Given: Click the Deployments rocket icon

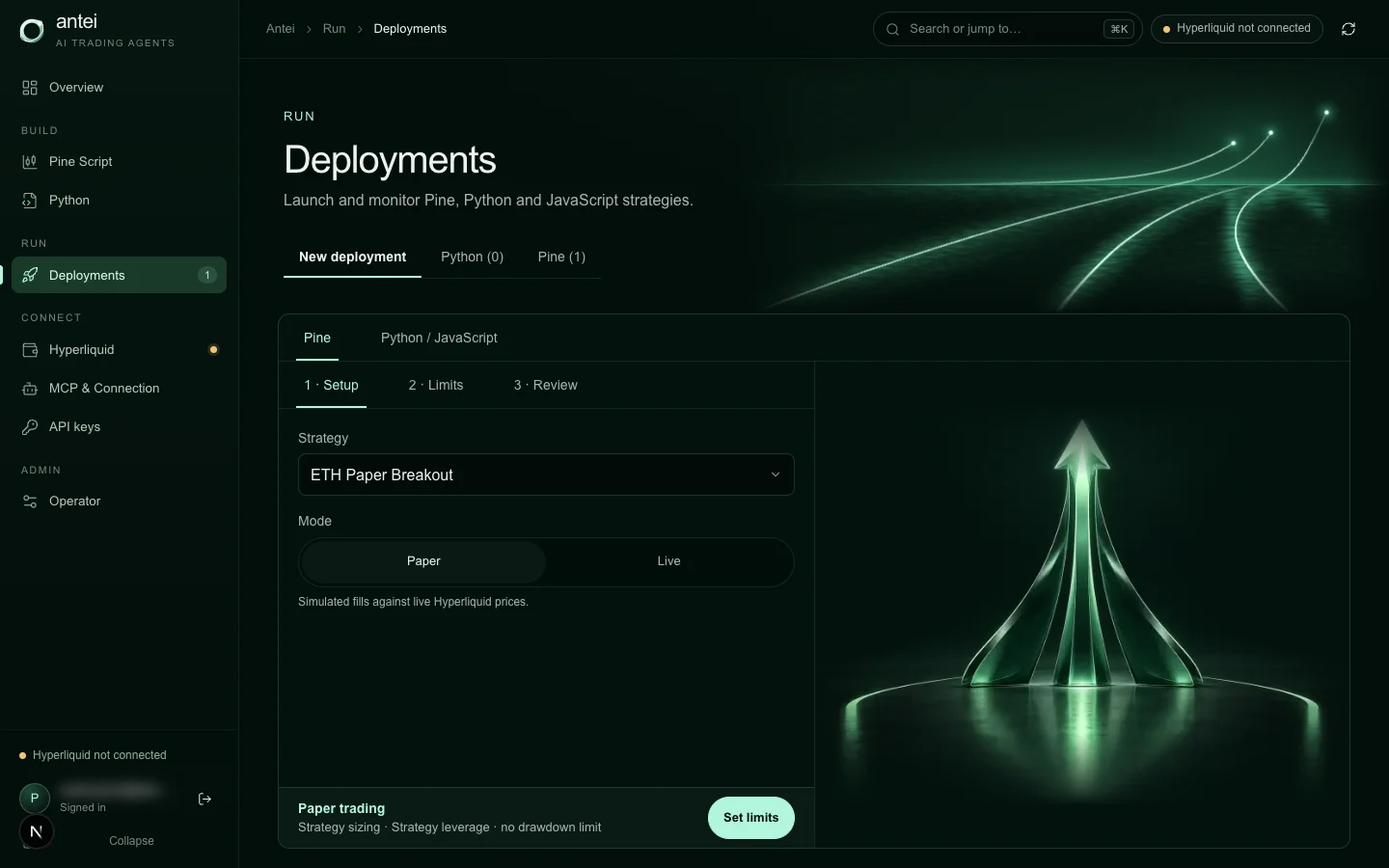Looking at the screenshot, I should click(30, 275).
